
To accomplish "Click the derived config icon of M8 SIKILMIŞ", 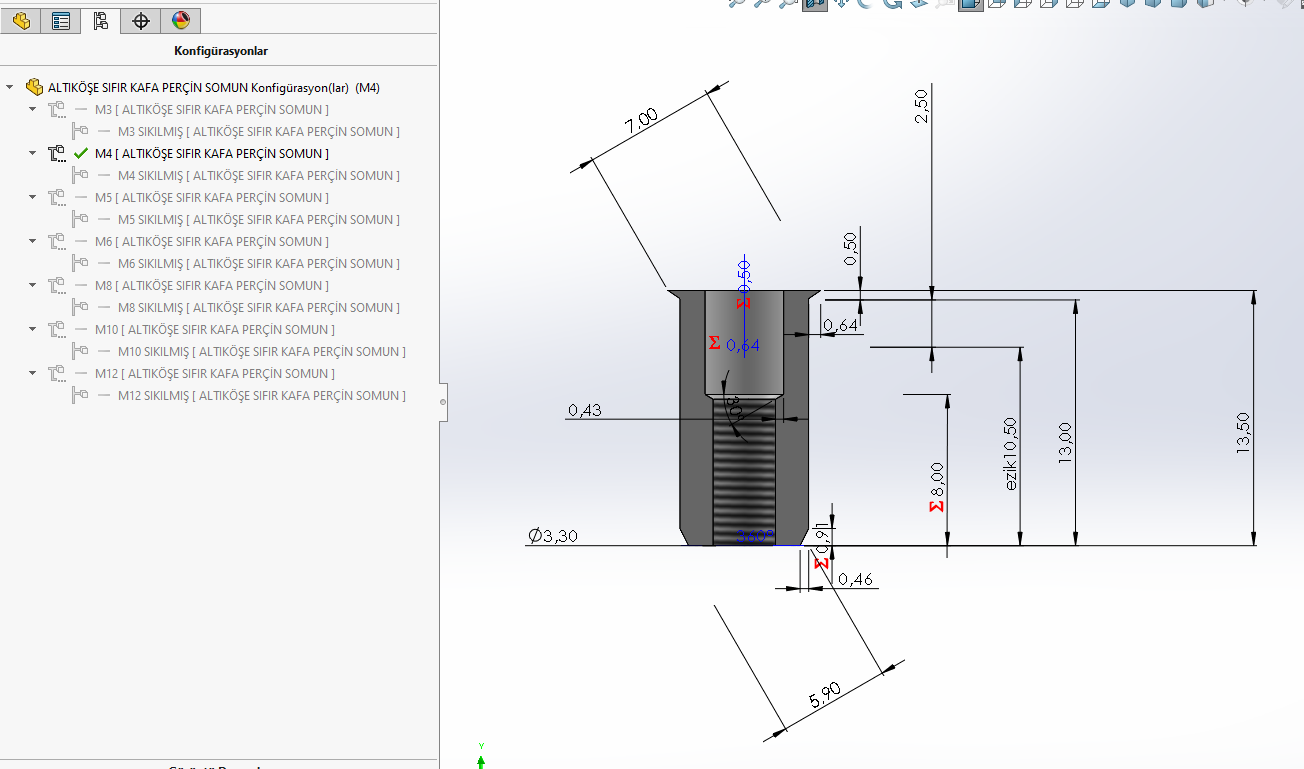I will click(x=81, y=307).
